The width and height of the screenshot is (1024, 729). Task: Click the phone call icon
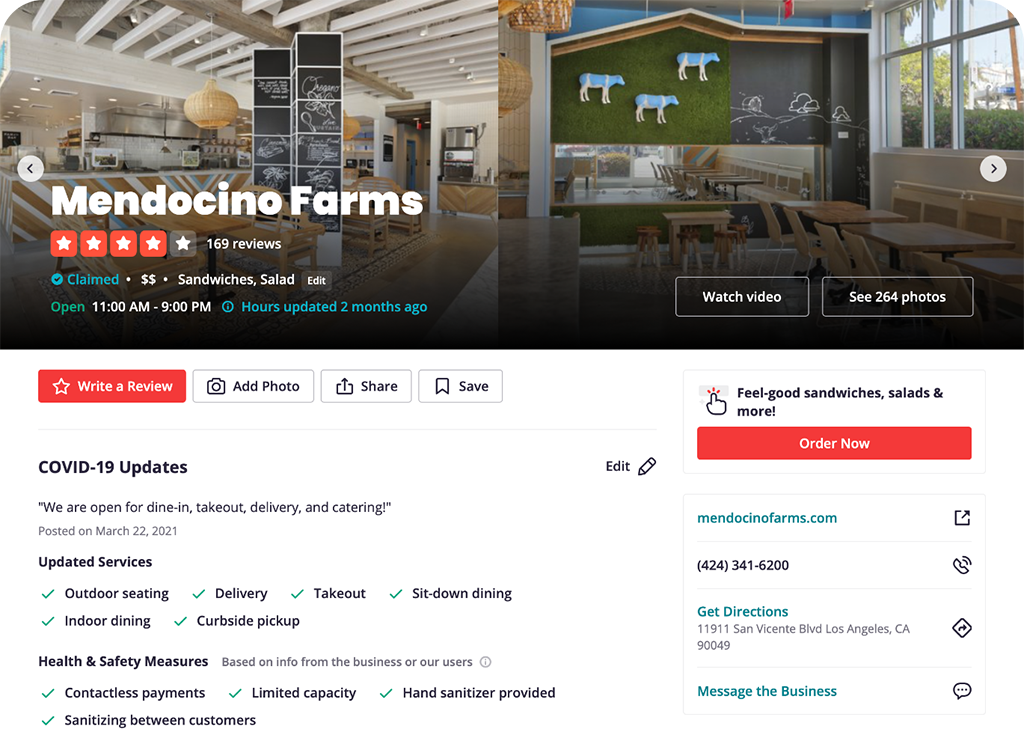coord(962,565)
